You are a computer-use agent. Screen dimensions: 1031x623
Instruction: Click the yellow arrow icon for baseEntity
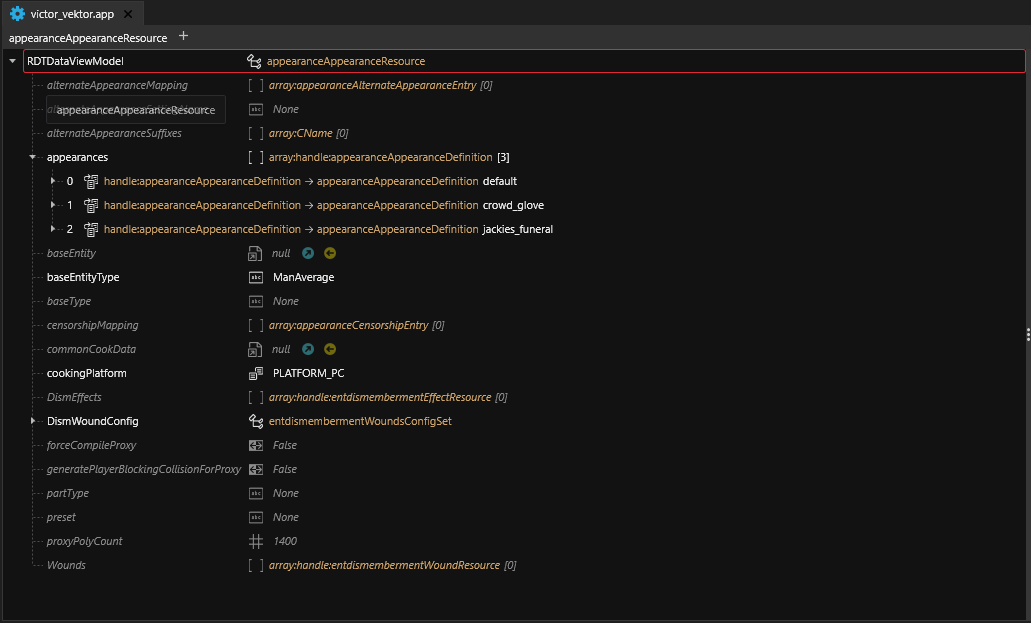click(x=330, y=253)
